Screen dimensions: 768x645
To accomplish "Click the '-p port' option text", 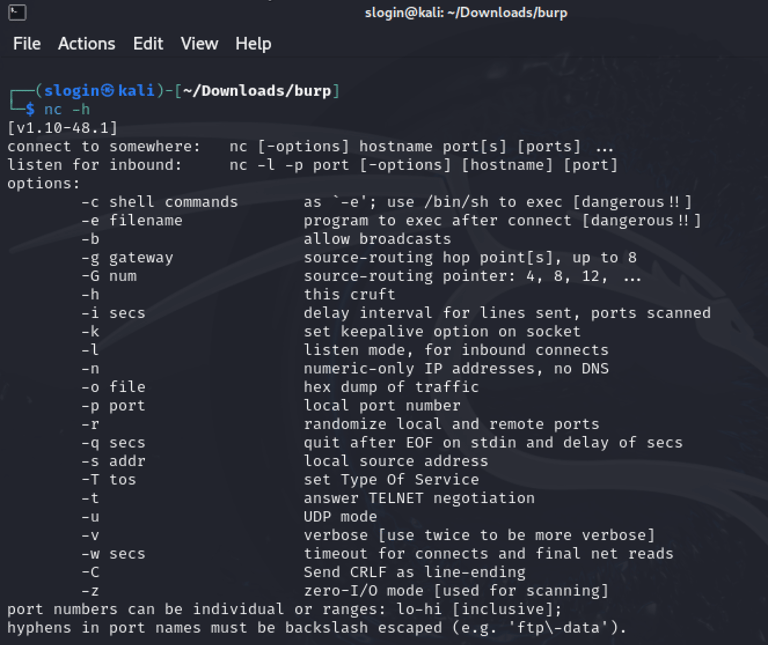I will pyautogui.click(x=113, y=406).
